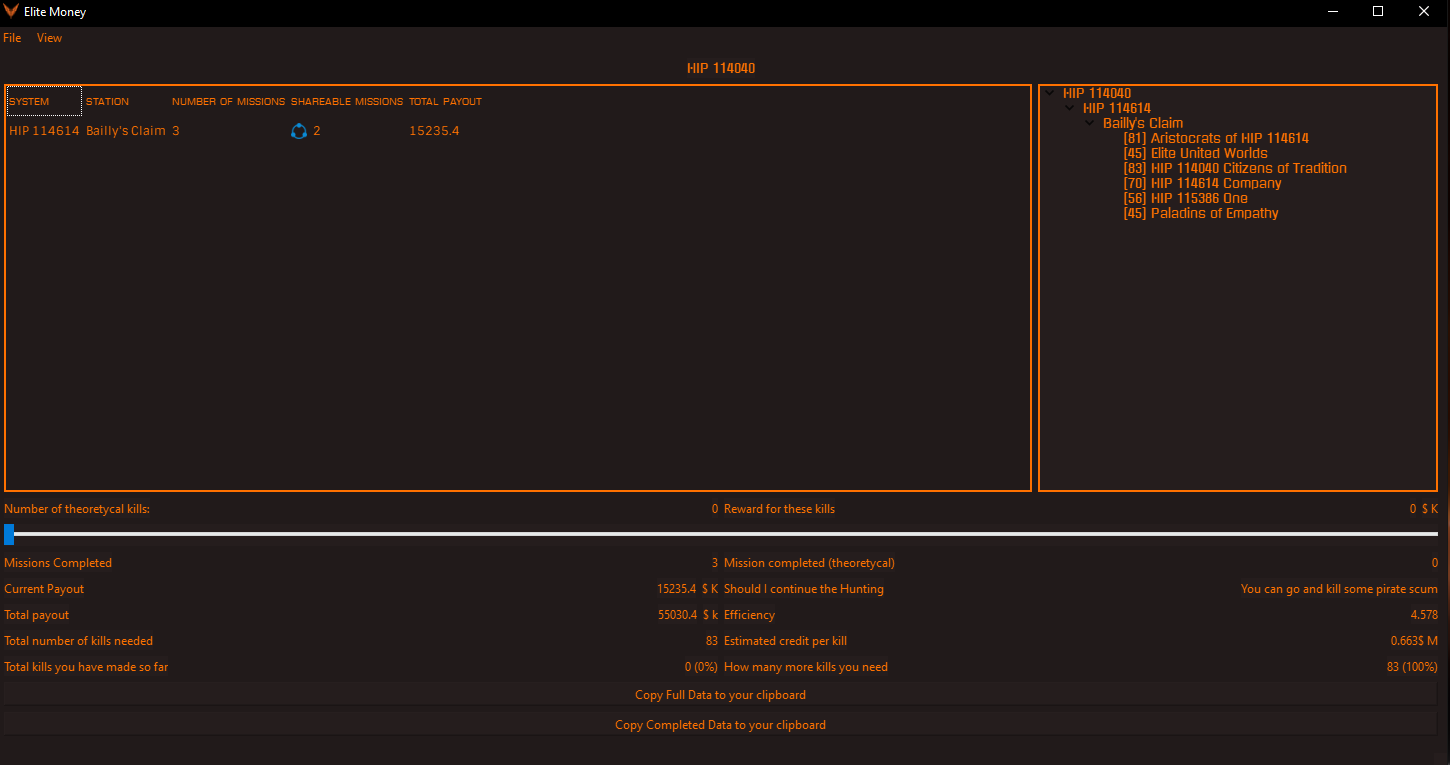The image size is (1450, 765).
Task: Click the middle of the kills slider track
Action: tap(720, 534)
